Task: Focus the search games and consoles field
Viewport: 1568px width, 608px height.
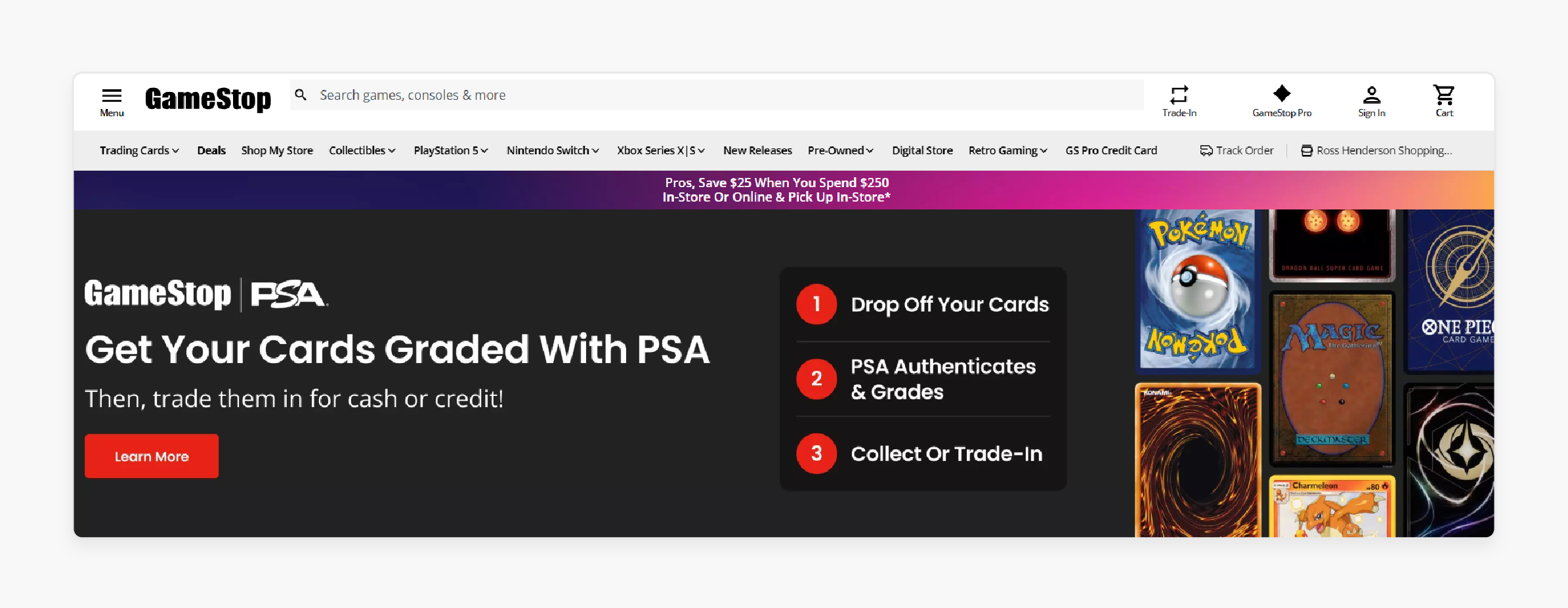Action: tap(717, 95)
